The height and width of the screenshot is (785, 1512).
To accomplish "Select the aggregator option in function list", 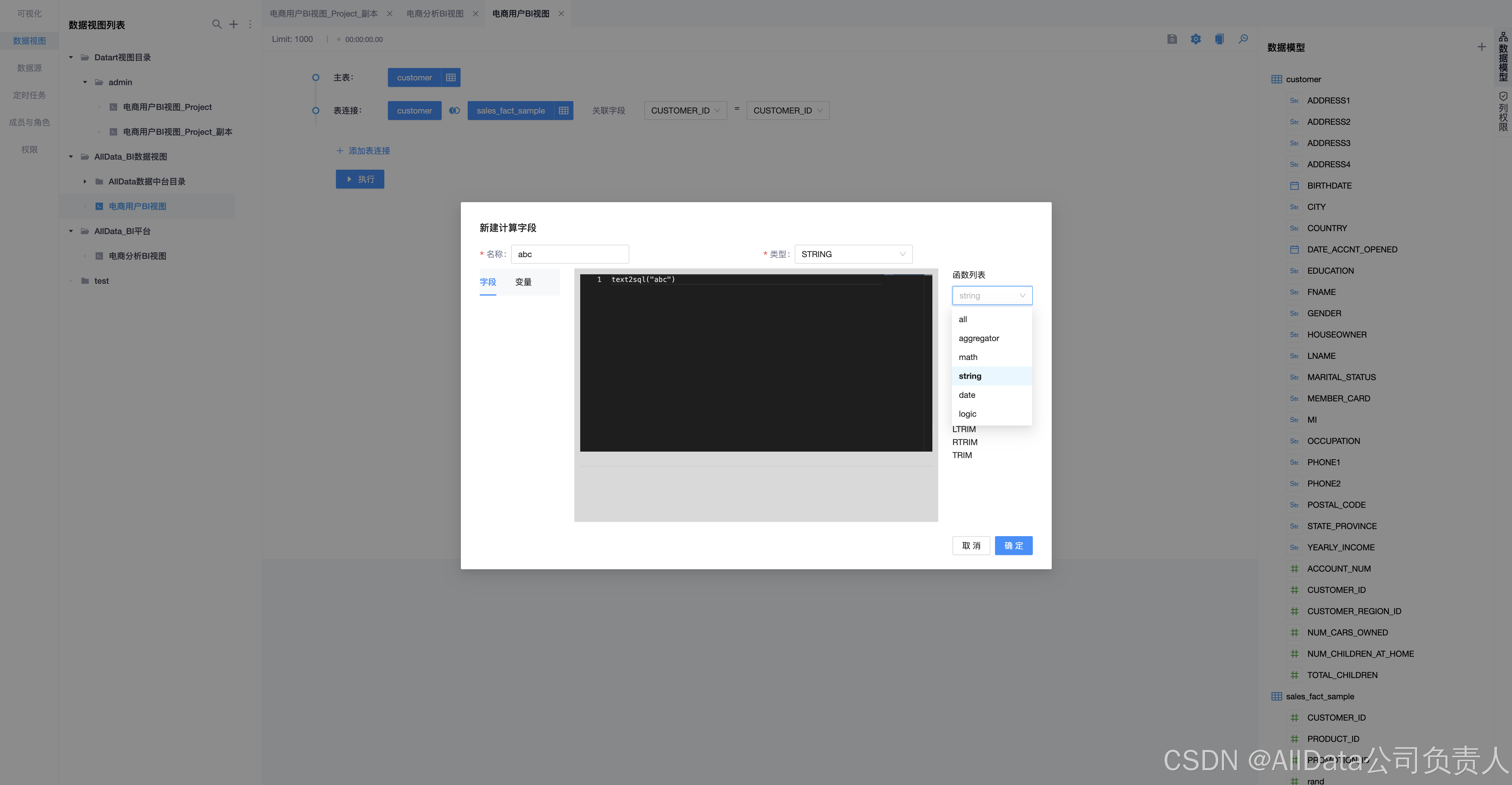I will pos(978,338).
